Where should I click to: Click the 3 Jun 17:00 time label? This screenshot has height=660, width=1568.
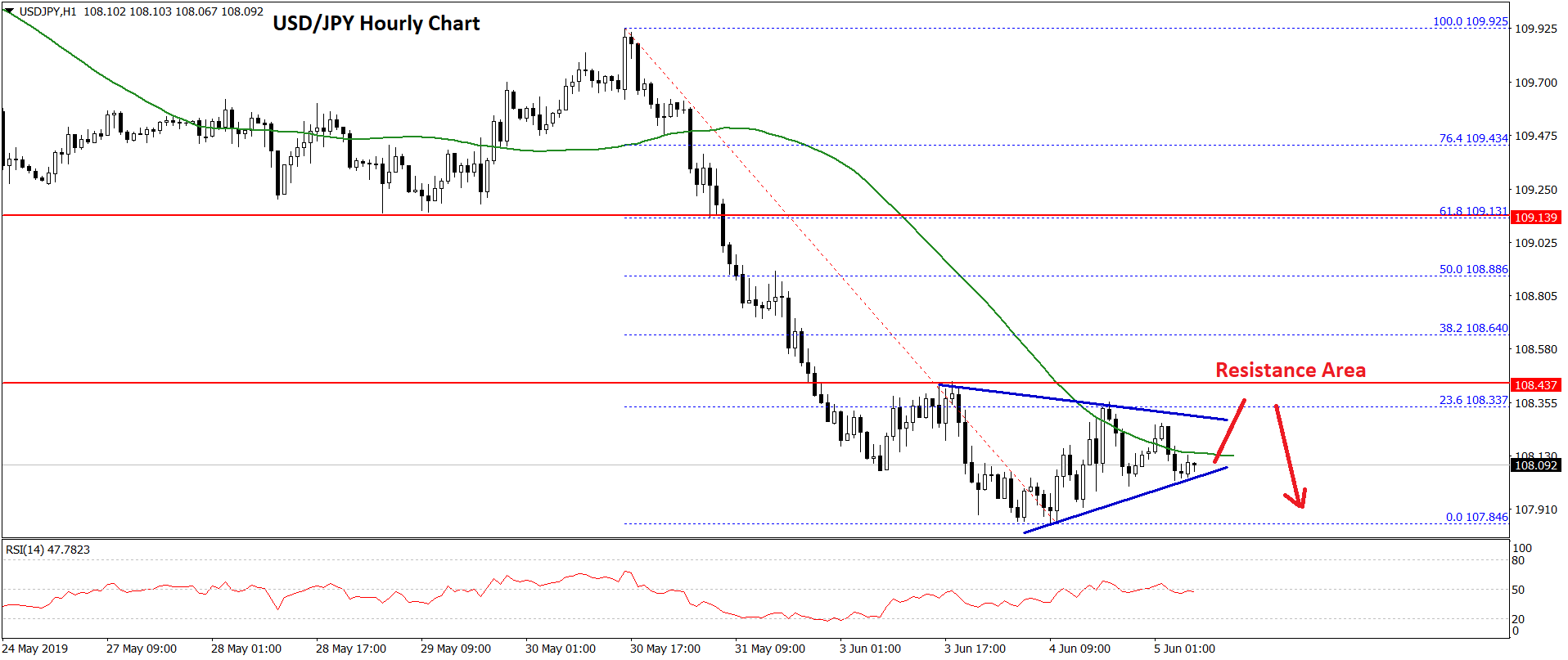pyautogui.click(x=975, y=649)
